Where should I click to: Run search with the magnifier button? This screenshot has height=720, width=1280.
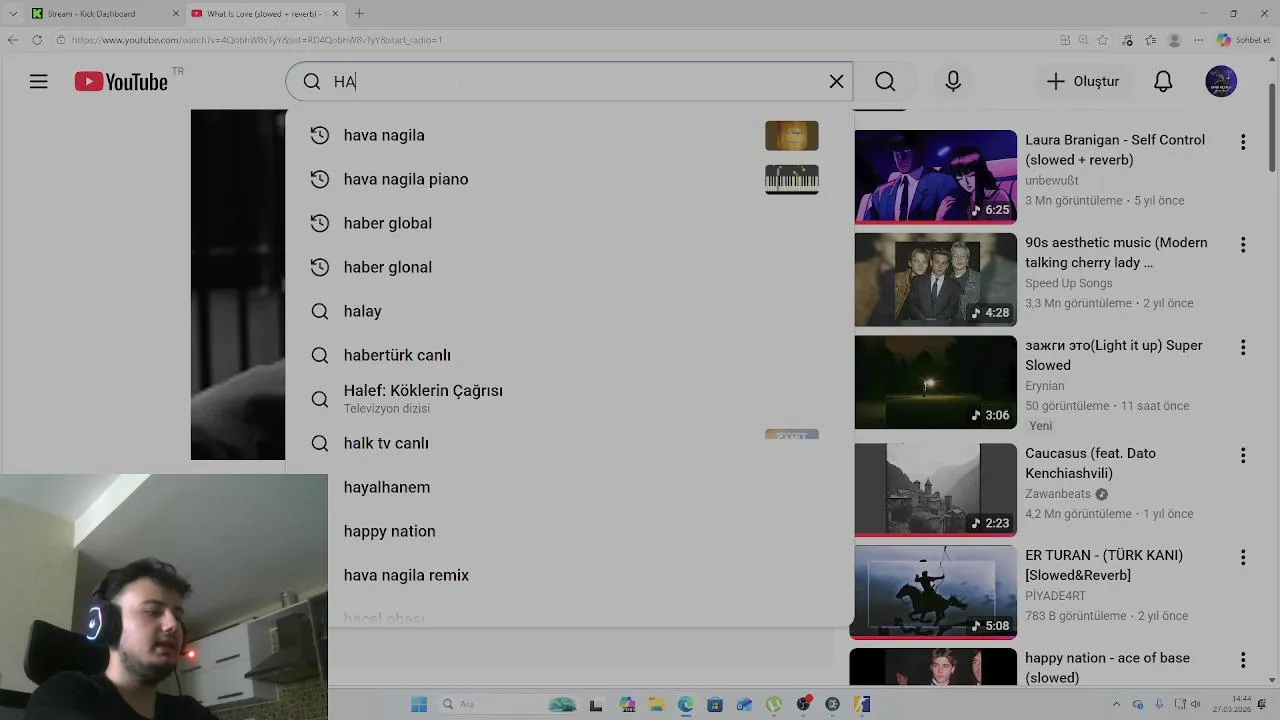885,82
